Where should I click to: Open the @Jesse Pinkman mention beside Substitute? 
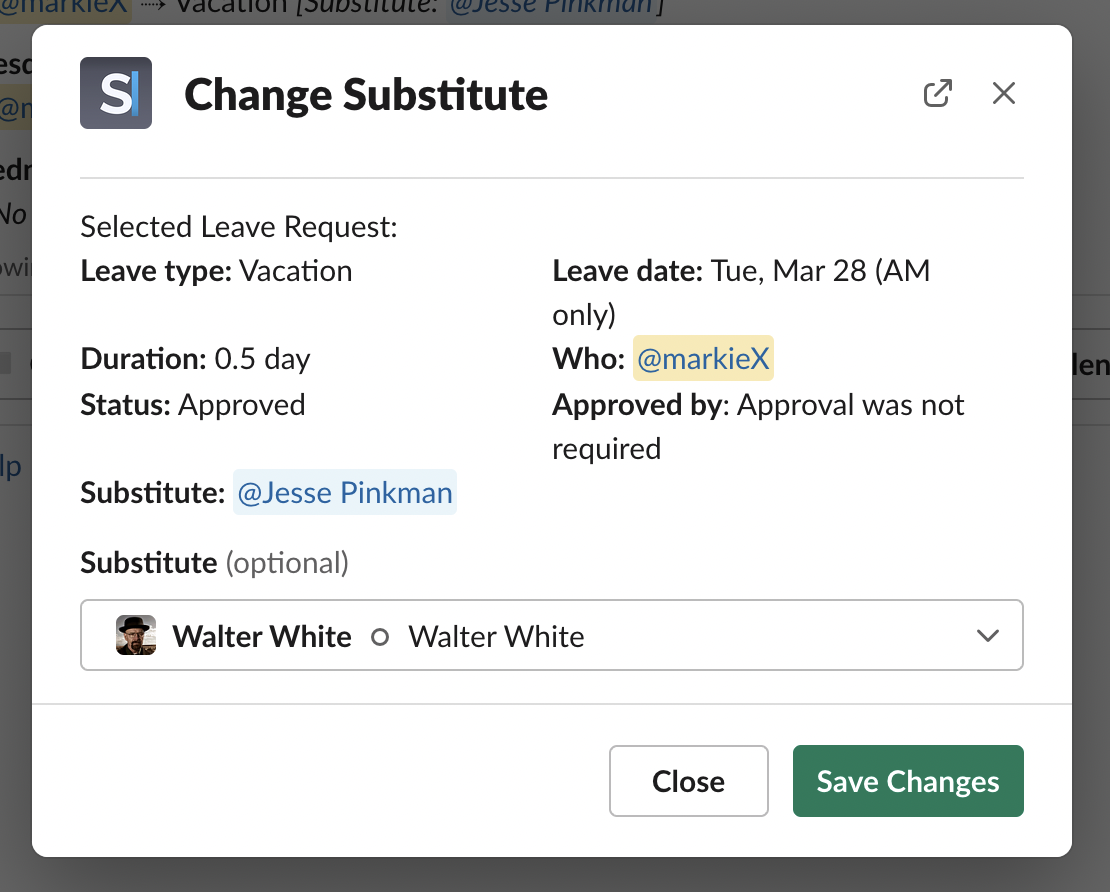[x=345, y=493]
